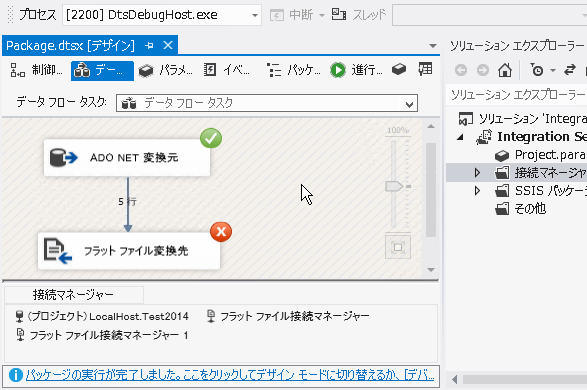Click the スレッド thread icon in debug toolbar
Image resolution: width=587 pixels, height=390 pixels.
[x=339, y=15]
